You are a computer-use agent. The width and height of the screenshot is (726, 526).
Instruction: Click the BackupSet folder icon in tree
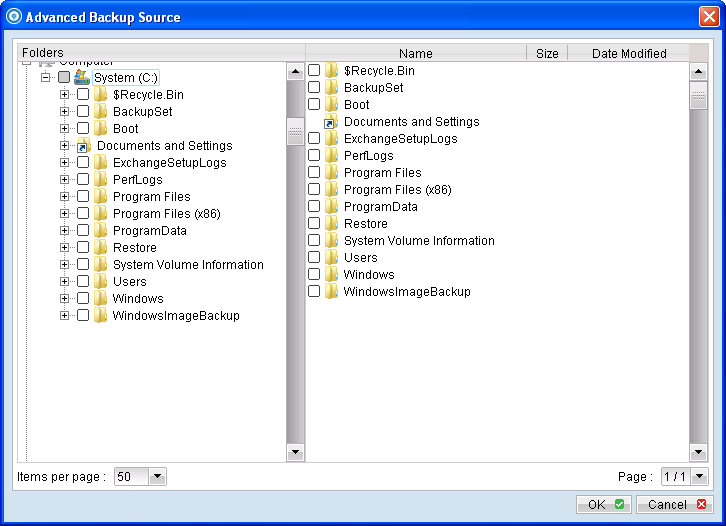(100, 112)
